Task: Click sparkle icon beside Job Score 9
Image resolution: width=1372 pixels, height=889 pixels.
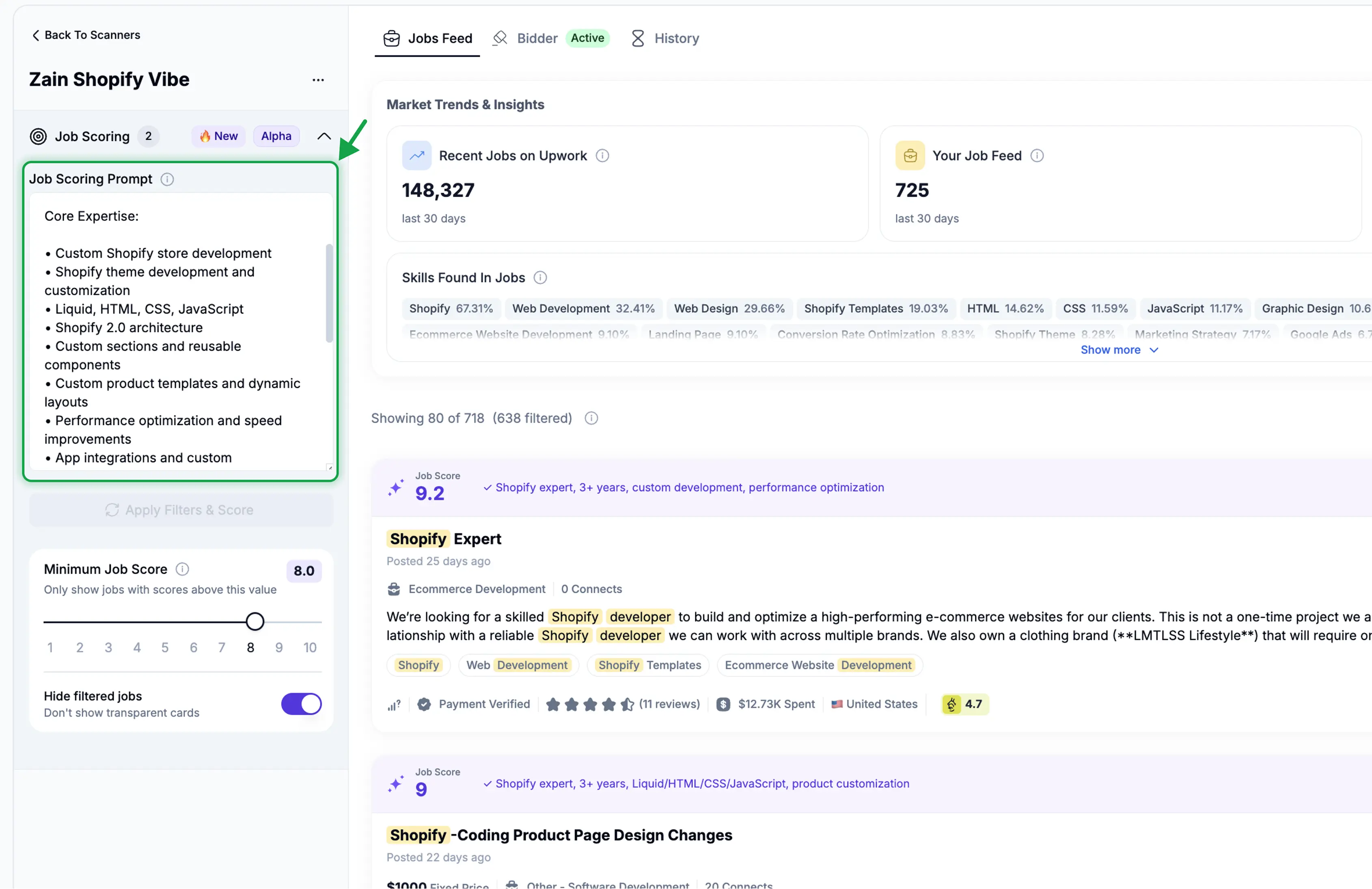Action: click(396, 784)
